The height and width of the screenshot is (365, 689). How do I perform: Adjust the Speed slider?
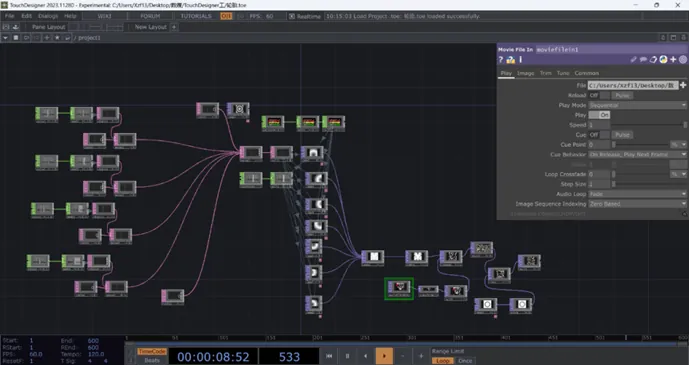click(x=649, y=125)
